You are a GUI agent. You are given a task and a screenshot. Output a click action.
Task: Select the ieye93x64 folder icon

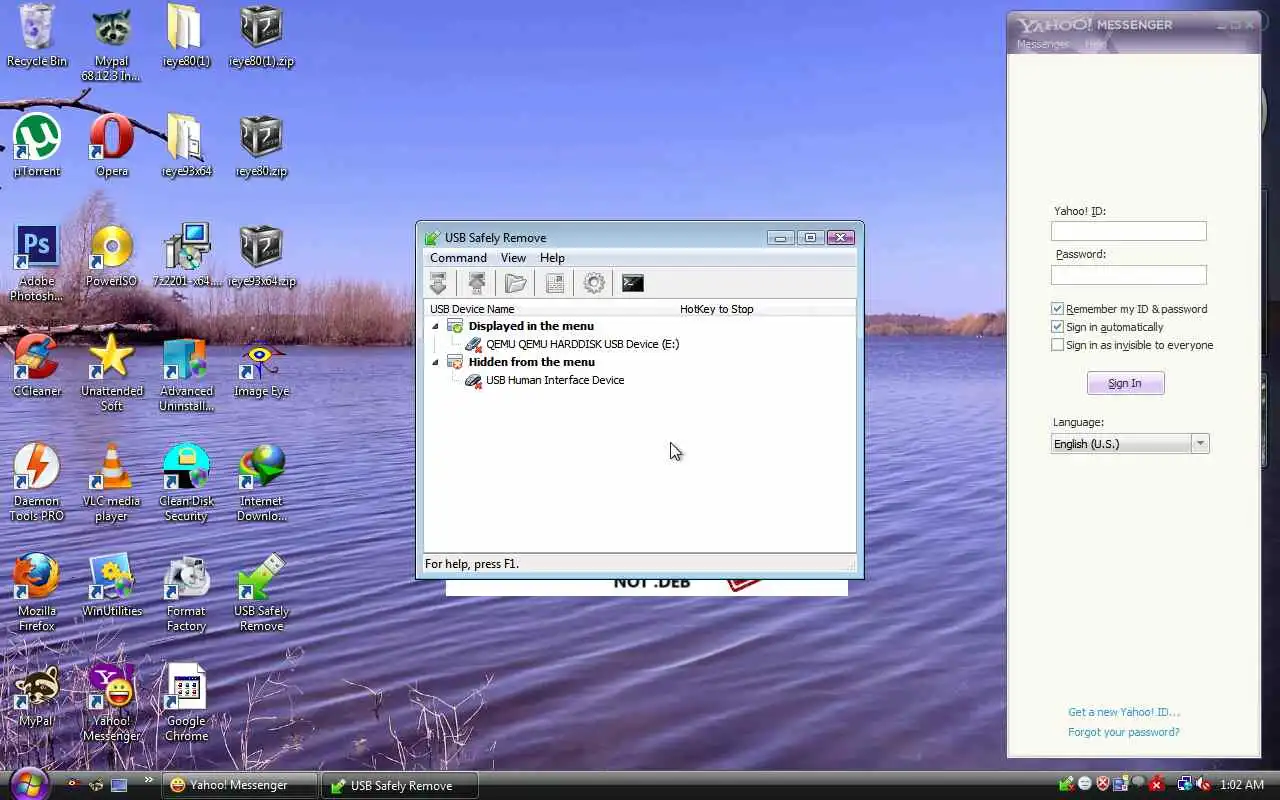coord(186,146)
